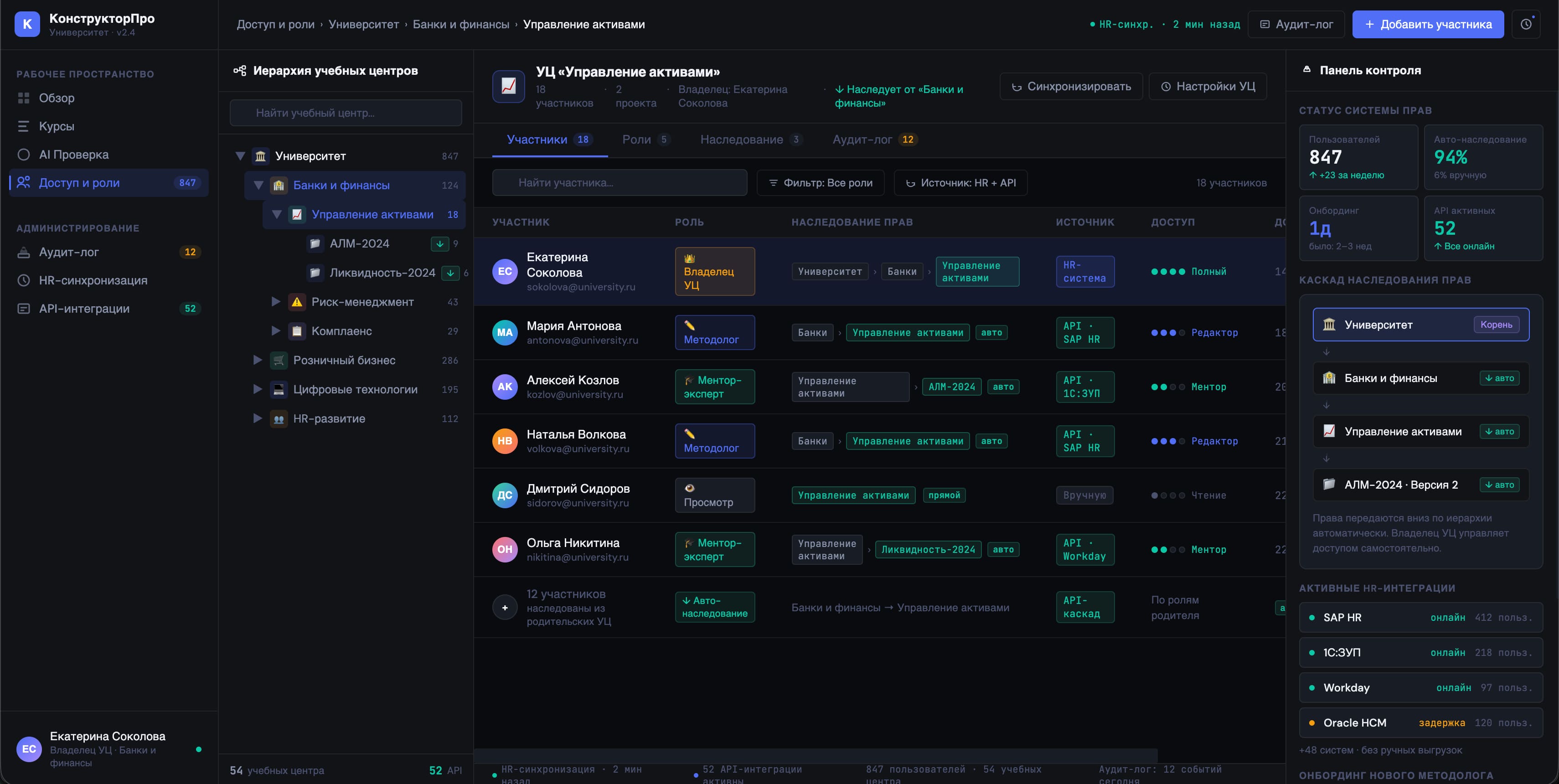Open API-интеграции in the sidebar

pos(84,309)
